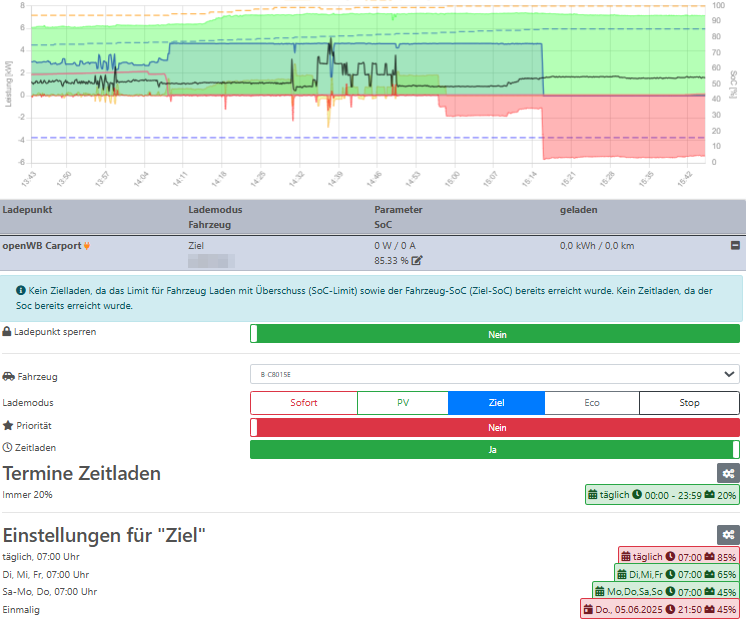Click the car icon beside Fahrzeug

pyautogui.click(x=9, y=376)
